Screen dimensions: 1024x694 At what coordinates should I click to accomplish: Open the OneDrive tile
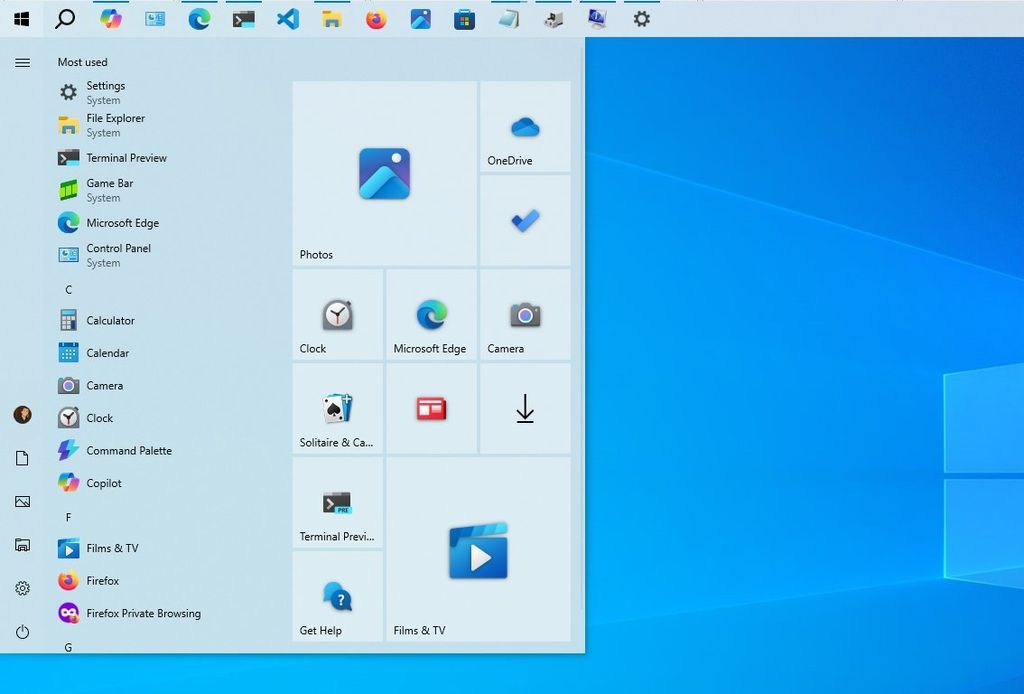tap(525, 127)
